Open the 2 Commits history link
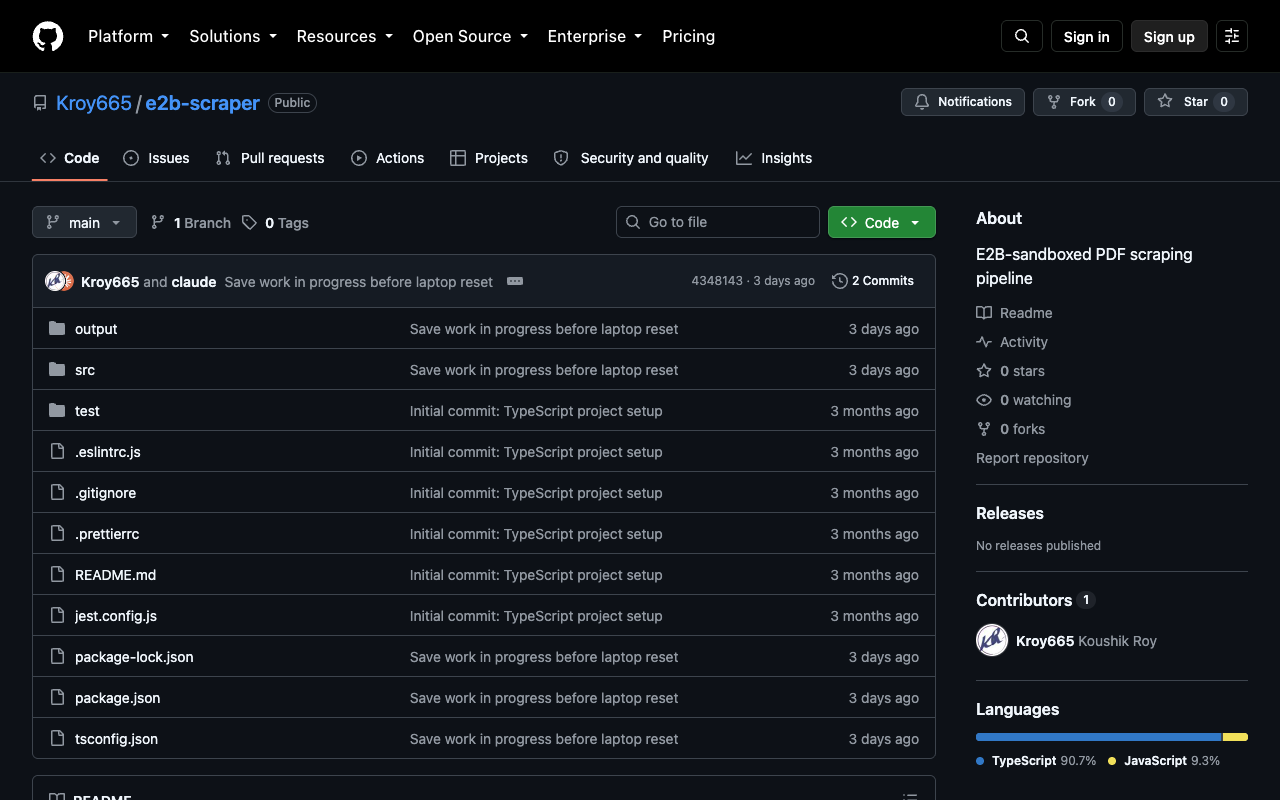The height and width of the screenshot is (800, 1280). [x=873, y=281]
